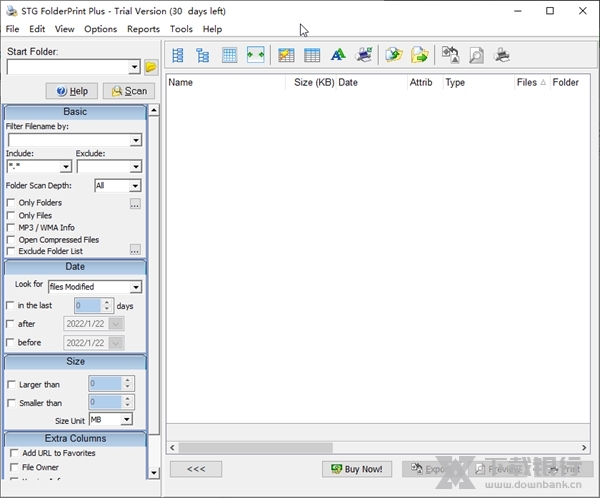Check the File Owner checkbox
Screen dimensions: 600x498
click(14, 467)
